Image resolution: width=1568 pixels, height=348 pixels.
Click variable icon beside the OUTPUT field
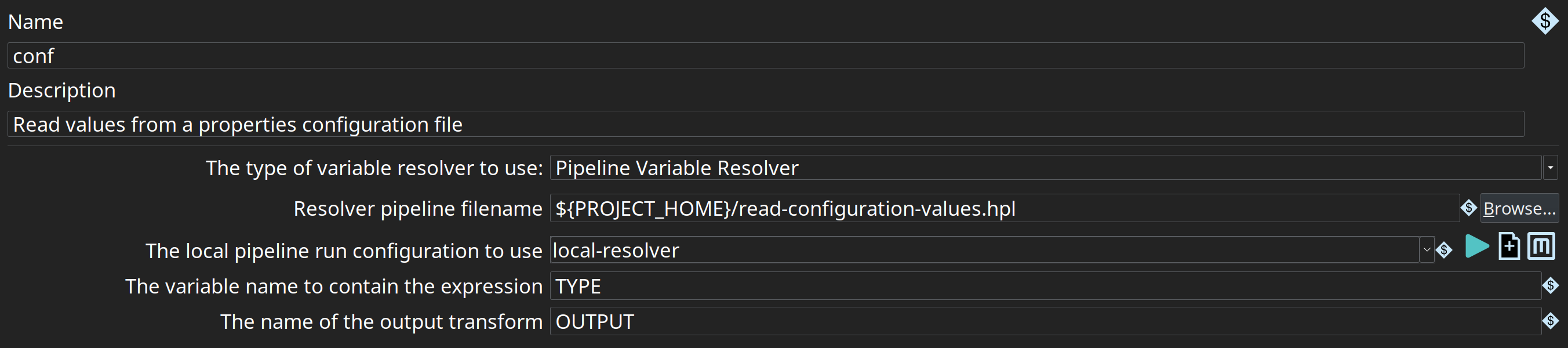(x=1551, y=321)
